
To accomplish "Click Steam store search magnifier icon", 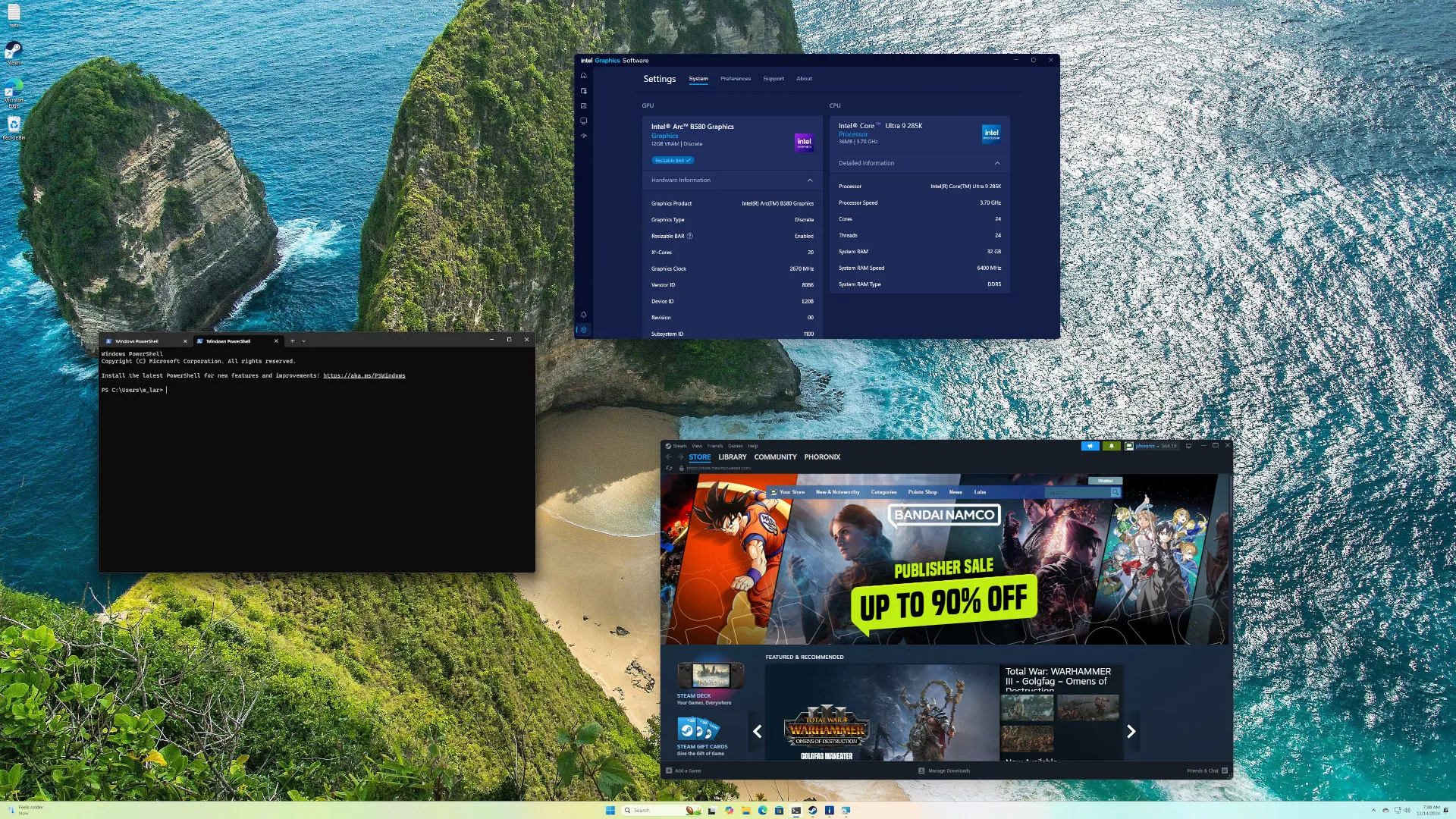I will (1115, 492).
